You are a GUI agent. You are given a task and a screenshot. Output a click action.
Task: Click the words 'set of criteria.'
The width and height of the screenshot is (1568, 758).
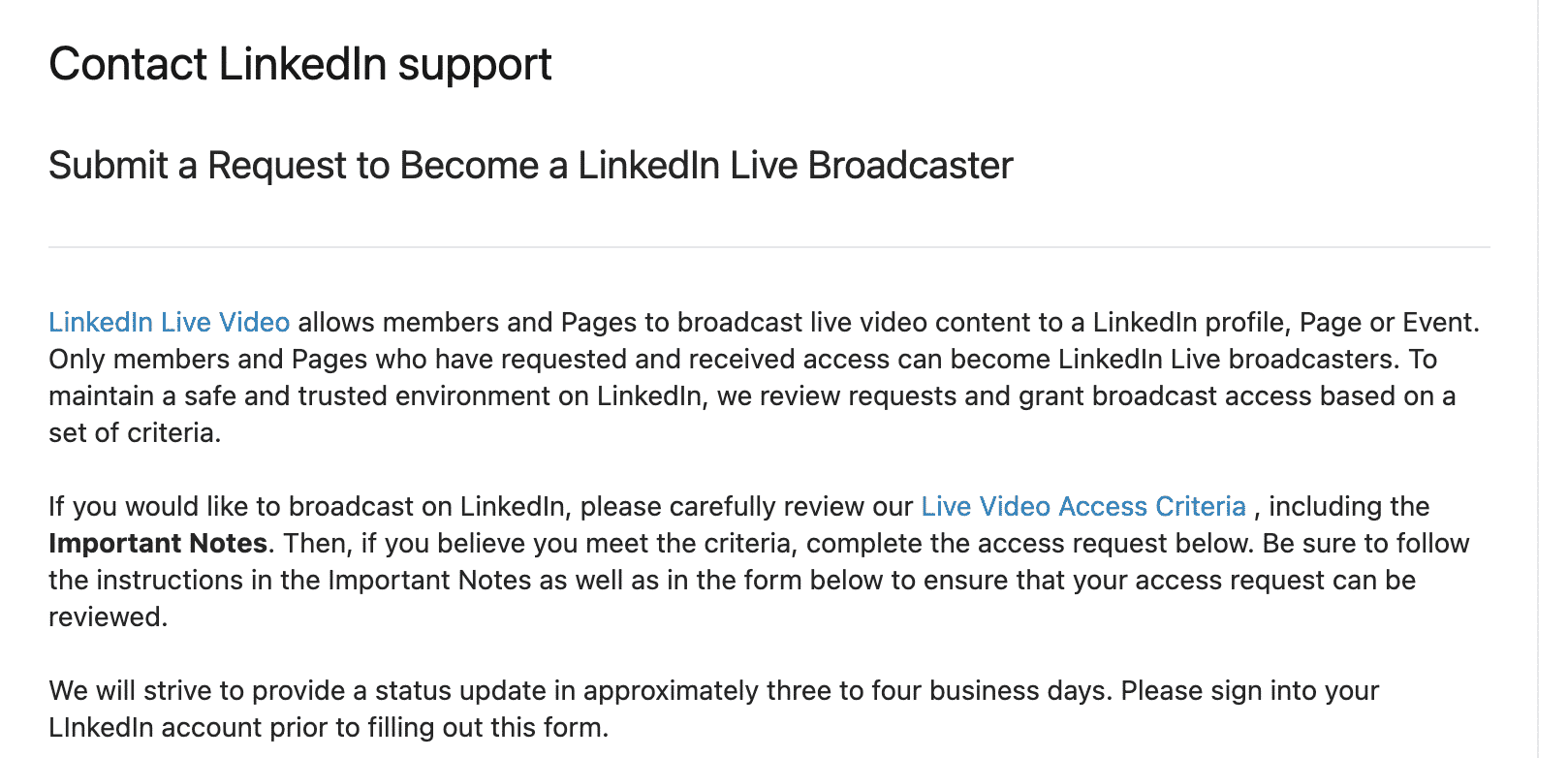(x=135, y=432)
